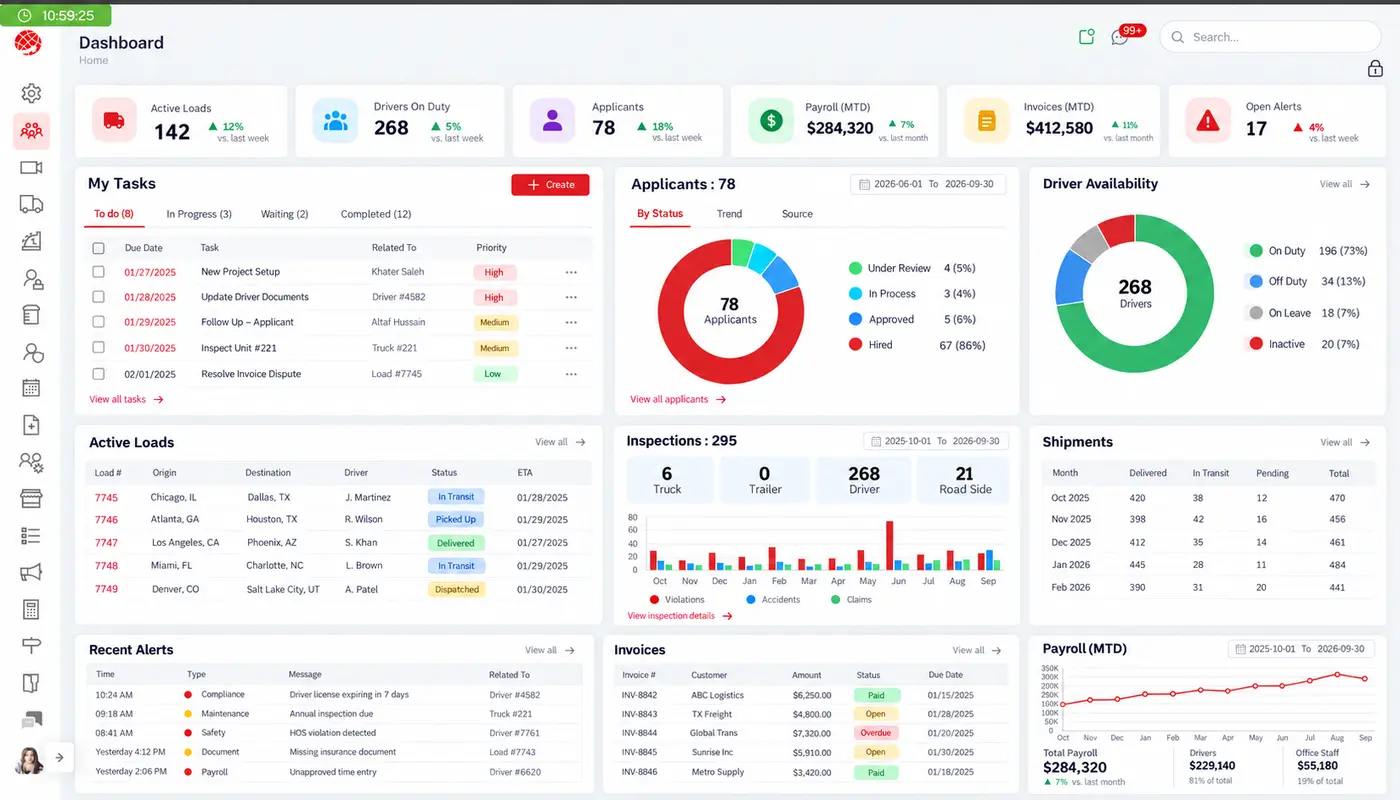This screenshot has height=800, width=1400.
Task: Open the View inspection details link
Action: (x=680, y=616)
